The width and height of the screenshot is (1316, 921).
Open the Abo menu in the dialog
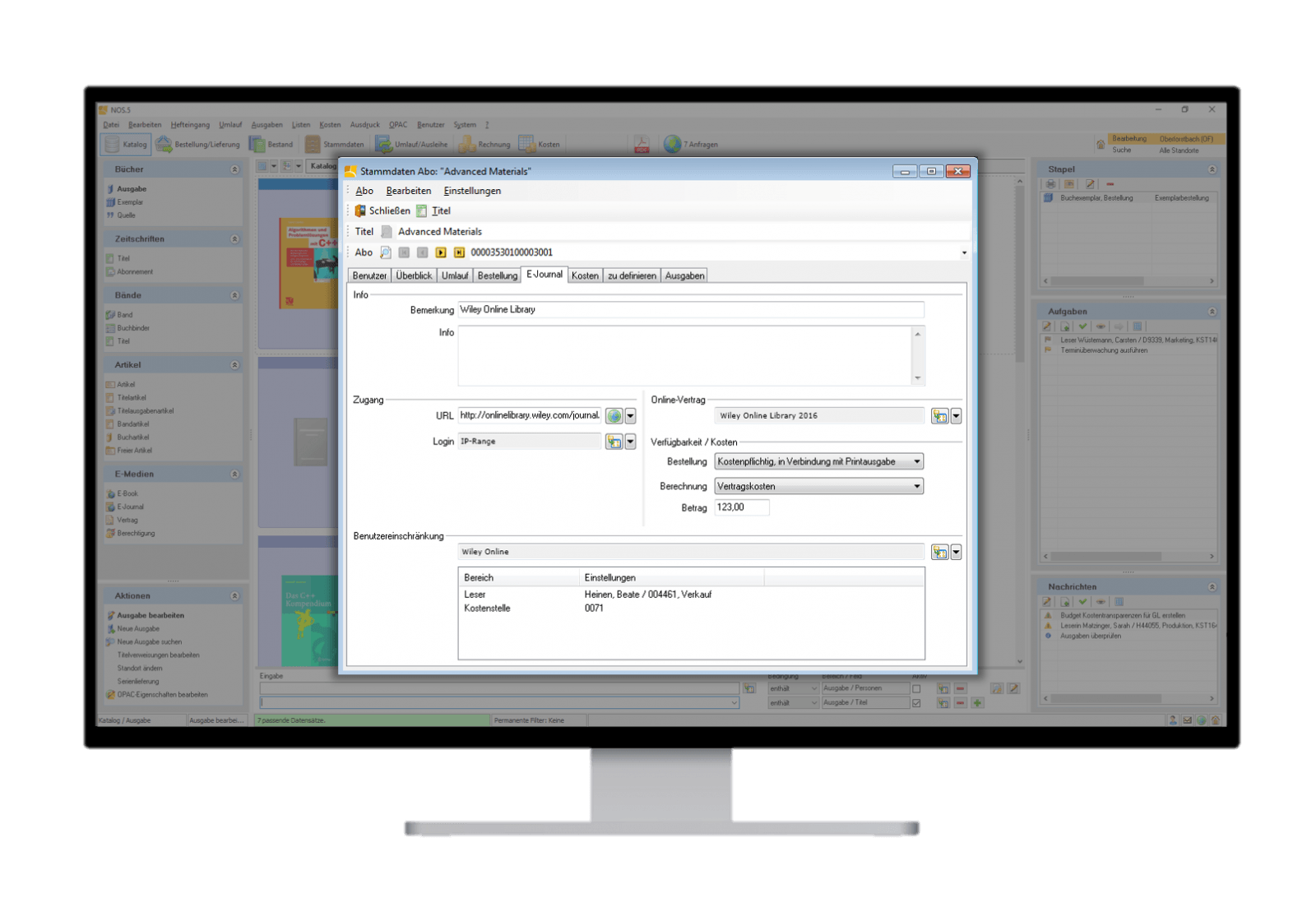[x=364, y=191]
